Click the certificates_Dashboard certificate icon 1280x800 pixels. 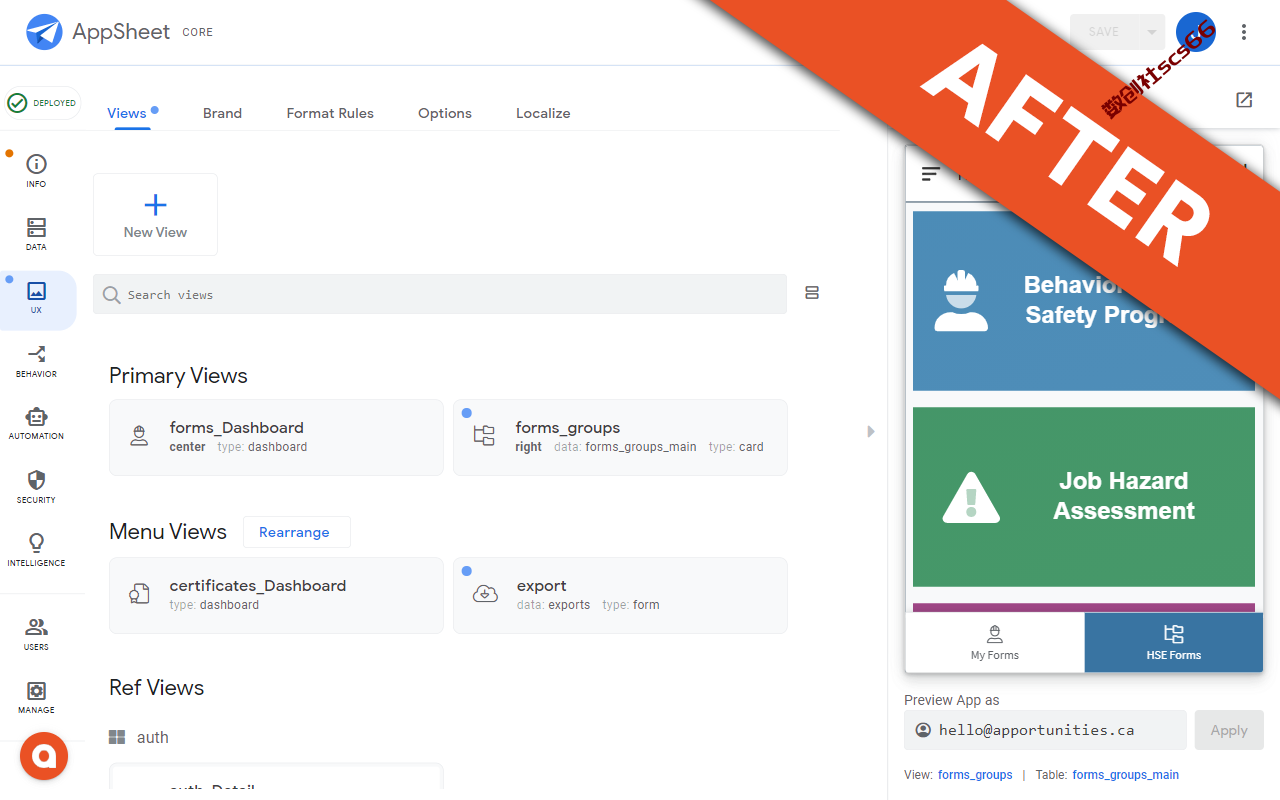tap(139, 594)
